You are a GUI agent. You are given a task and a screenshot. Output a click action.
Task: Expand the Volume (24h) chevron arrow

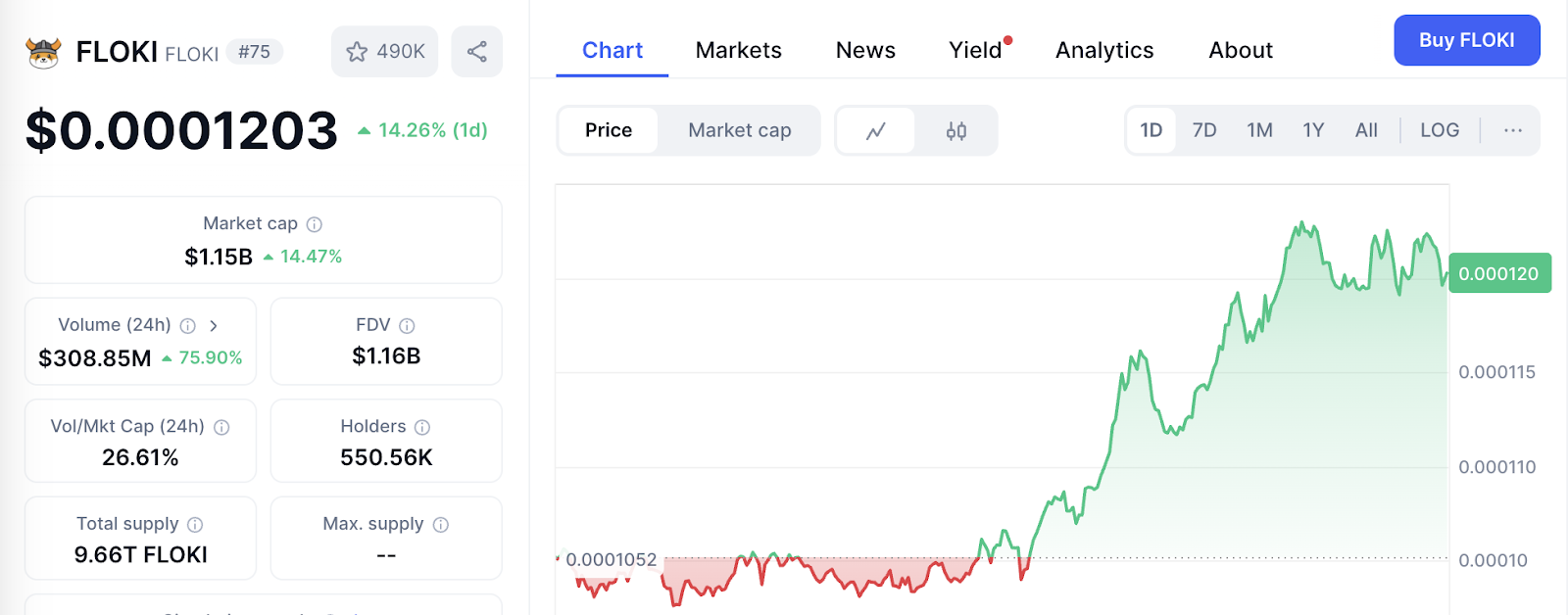pos(214,325)
